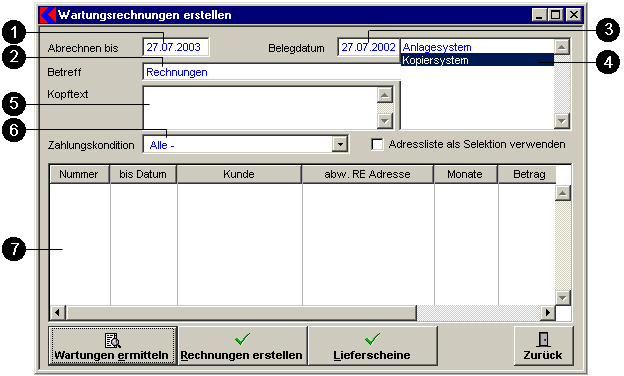Click the abw. RE Adresse column header

pos(368,174)
